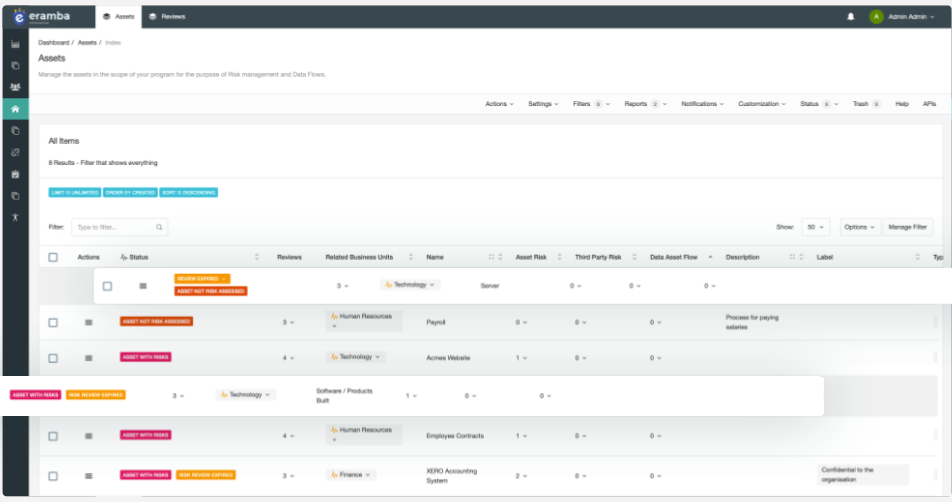
Task: Tick the checkbox for the Payroll row
Action: (53, 322)
